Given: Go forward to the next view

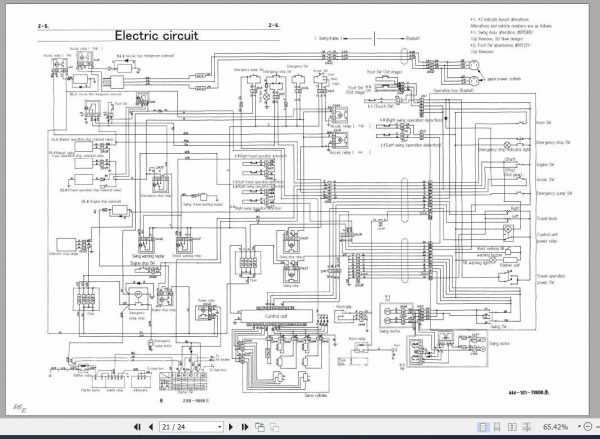Looking at the screenshot, I should [274, 427].
